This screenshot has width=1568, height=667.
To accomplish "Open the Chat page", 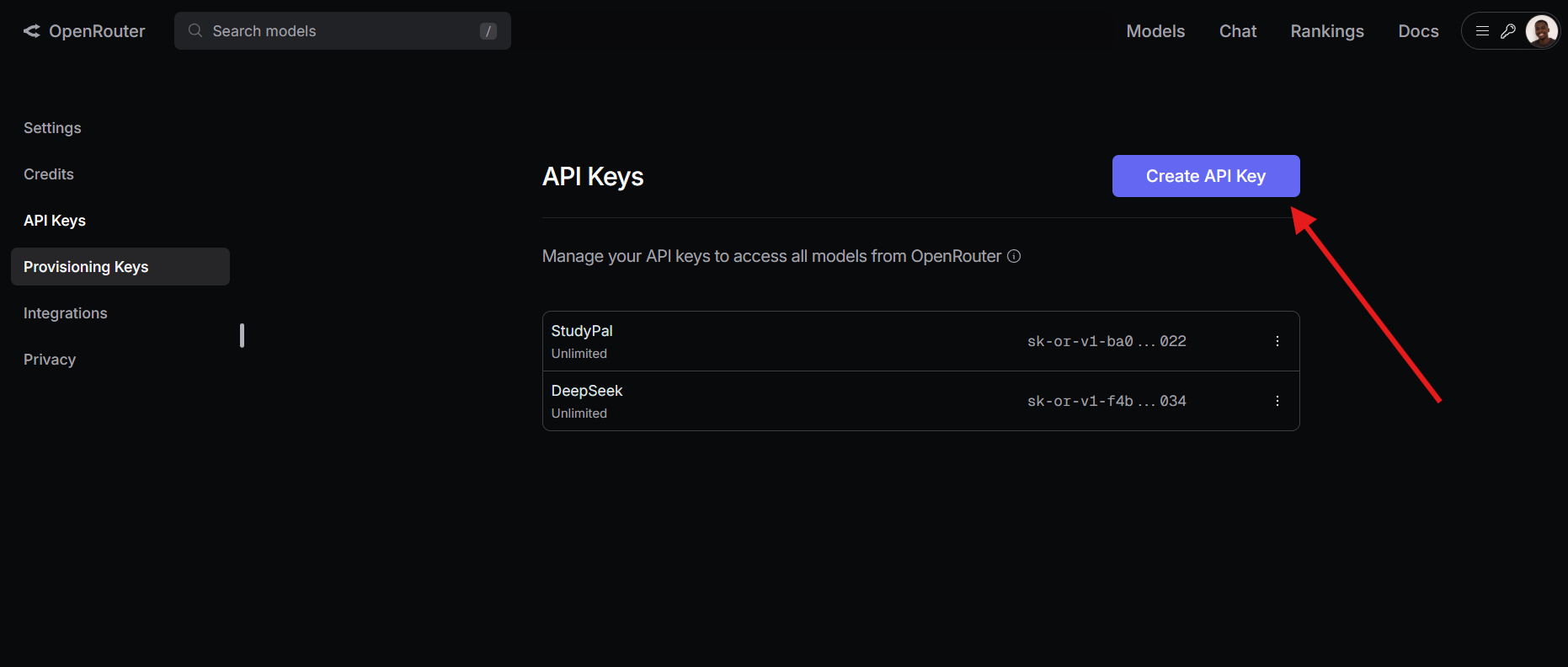I will (1237, 31).
